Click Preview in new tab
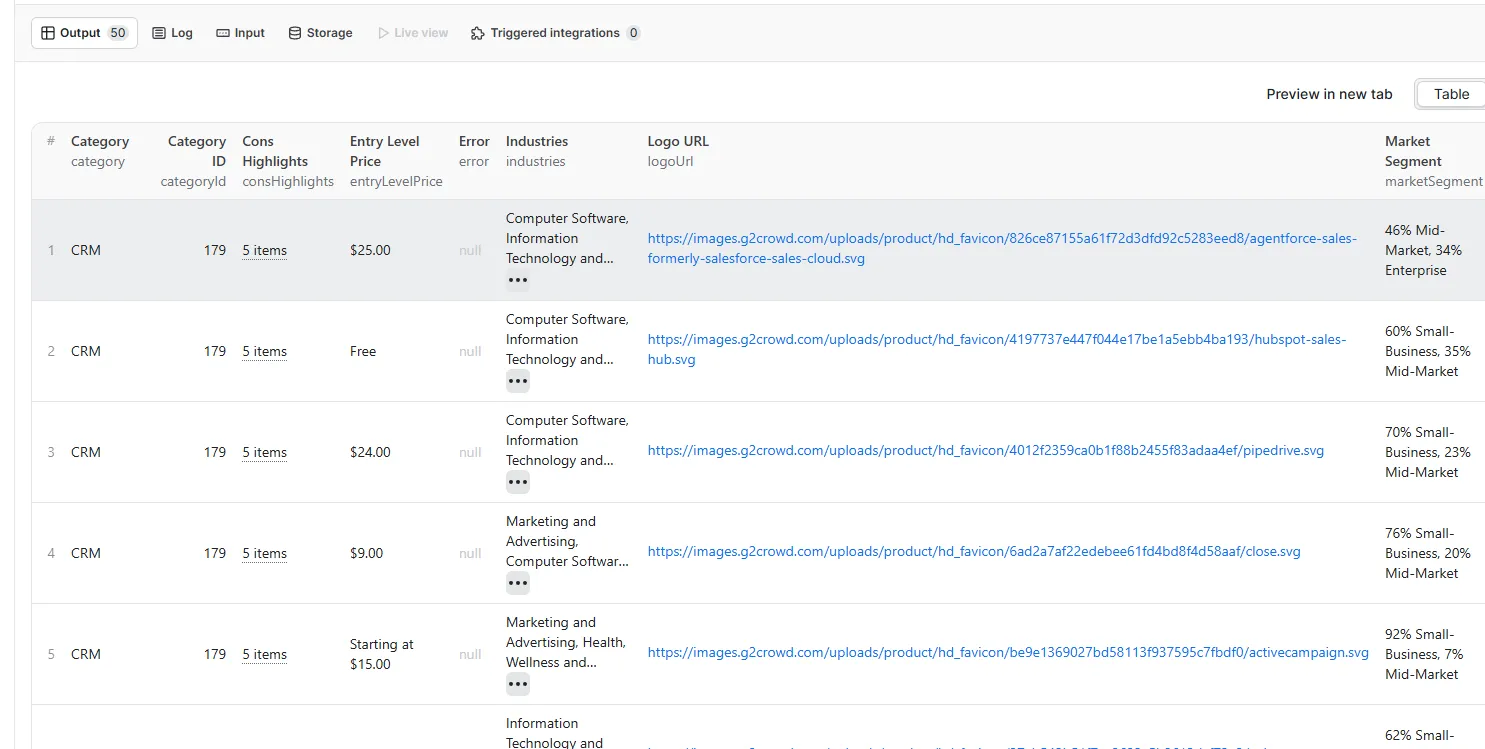This screenshot has height=749, width=1485. 1329,94
